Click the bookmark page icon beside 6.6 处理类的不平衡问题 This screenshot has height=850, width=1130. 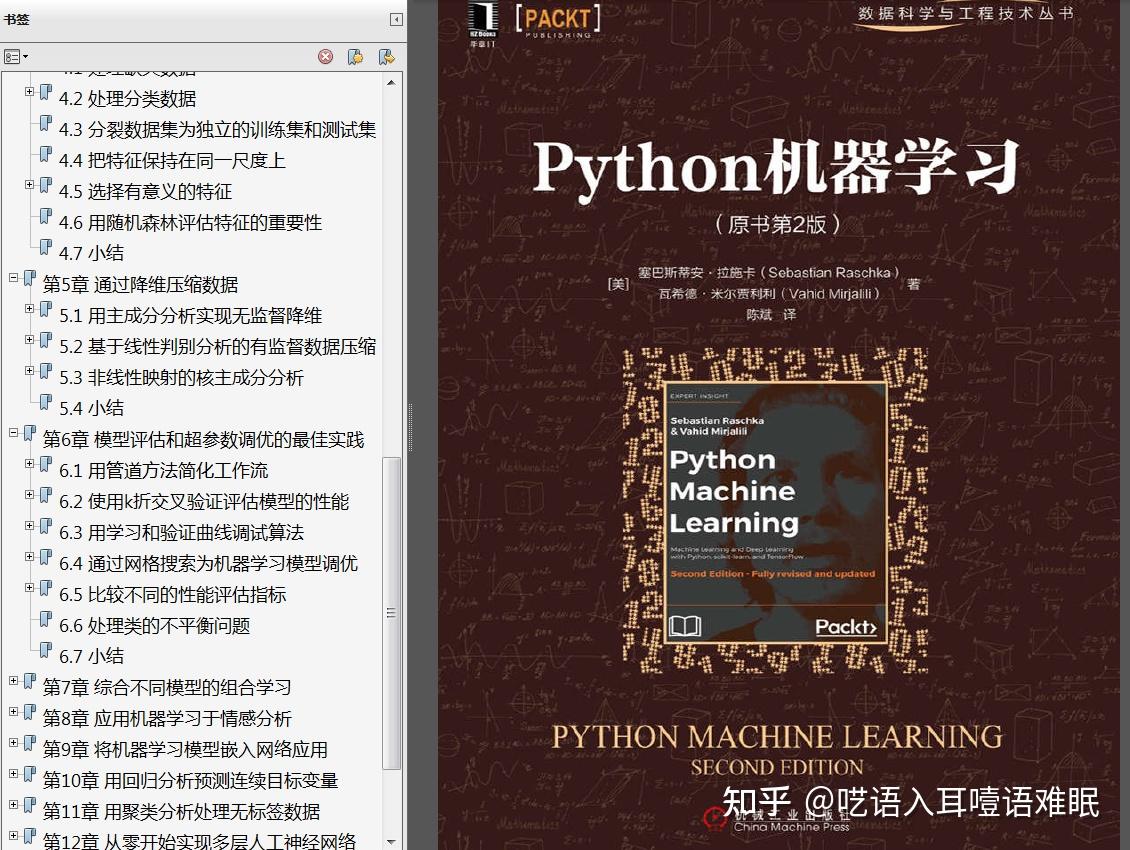tap(45, 619)
